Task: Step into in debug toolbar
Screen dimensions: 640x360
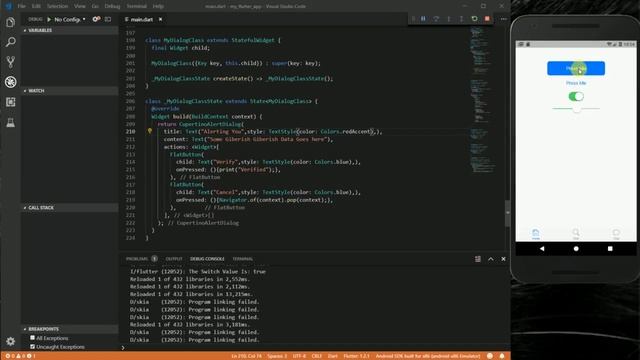Action: click(449, 19)
